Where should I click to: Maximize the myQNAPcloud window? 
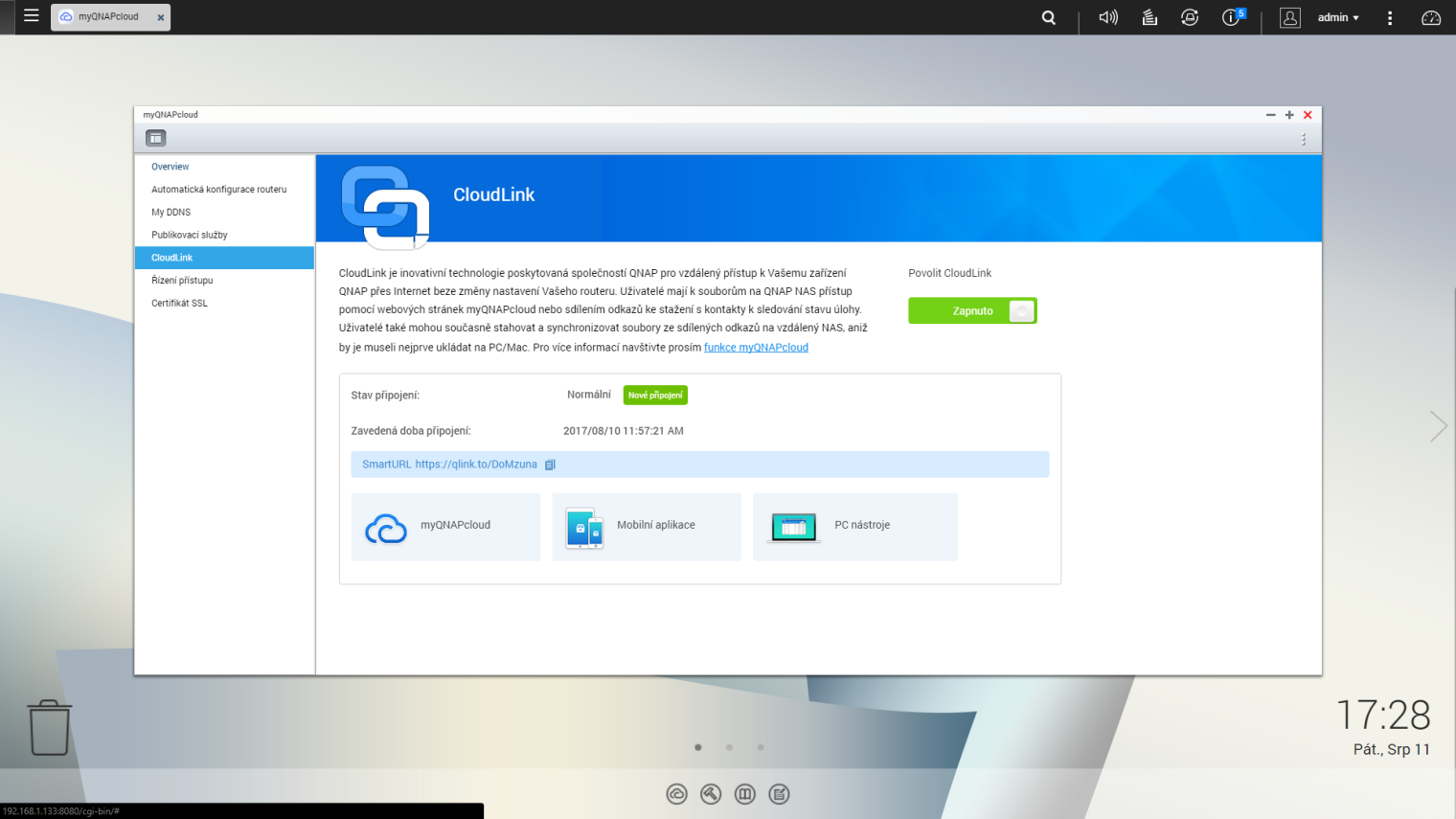[1289, 115]
